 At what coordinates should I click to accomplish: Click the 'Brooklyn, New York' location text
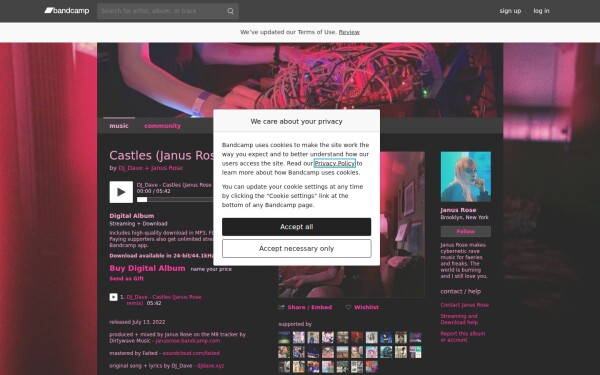pyautogui.click(x=465, y=217)
